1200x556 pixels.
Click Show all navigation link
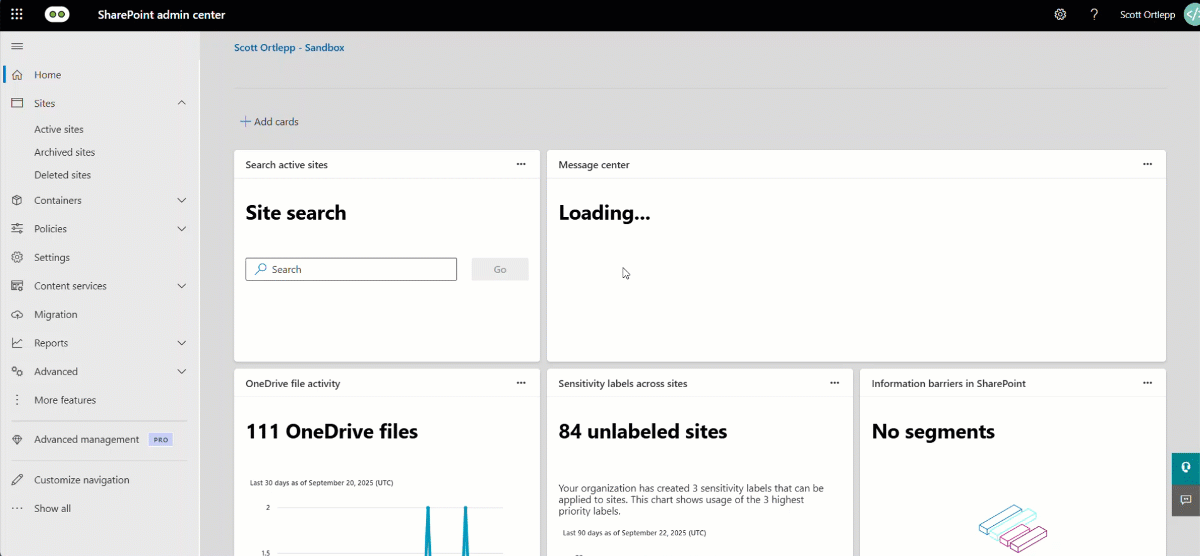point(52,508)
